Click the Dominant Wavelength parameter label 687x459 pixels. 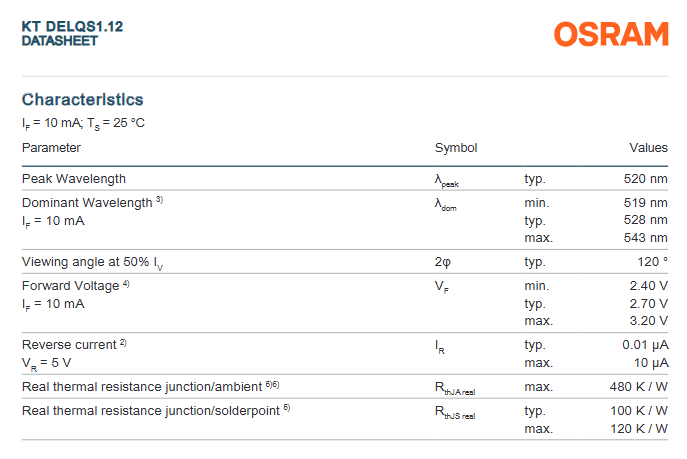click(86, 202)
